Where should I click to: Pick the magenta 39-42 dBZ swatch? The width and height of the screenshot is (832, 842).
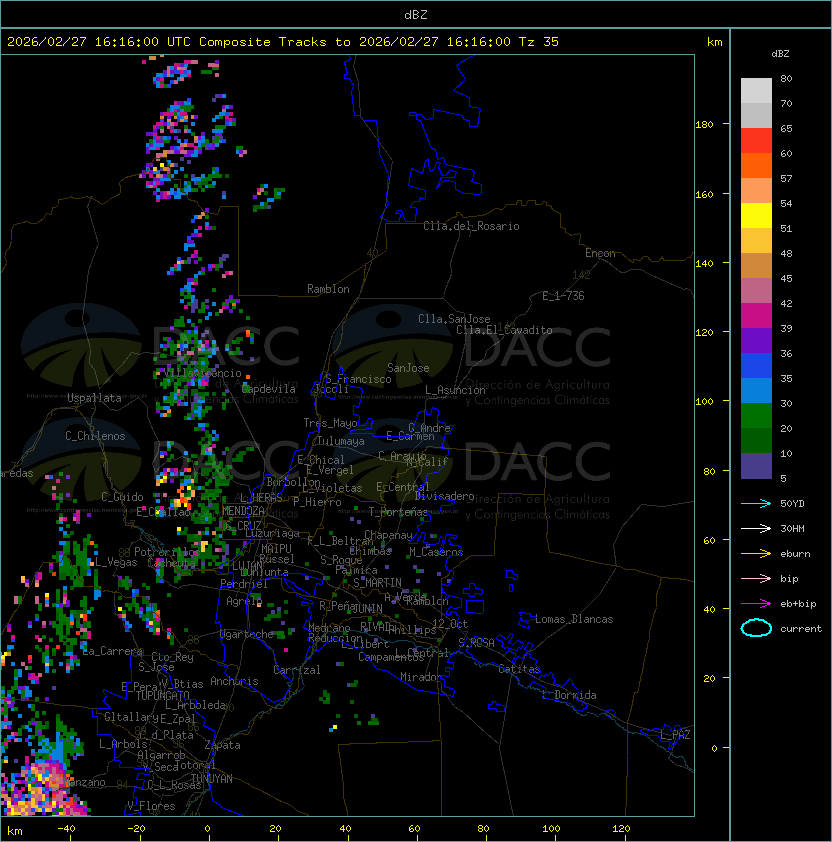[x=756, y=316]
